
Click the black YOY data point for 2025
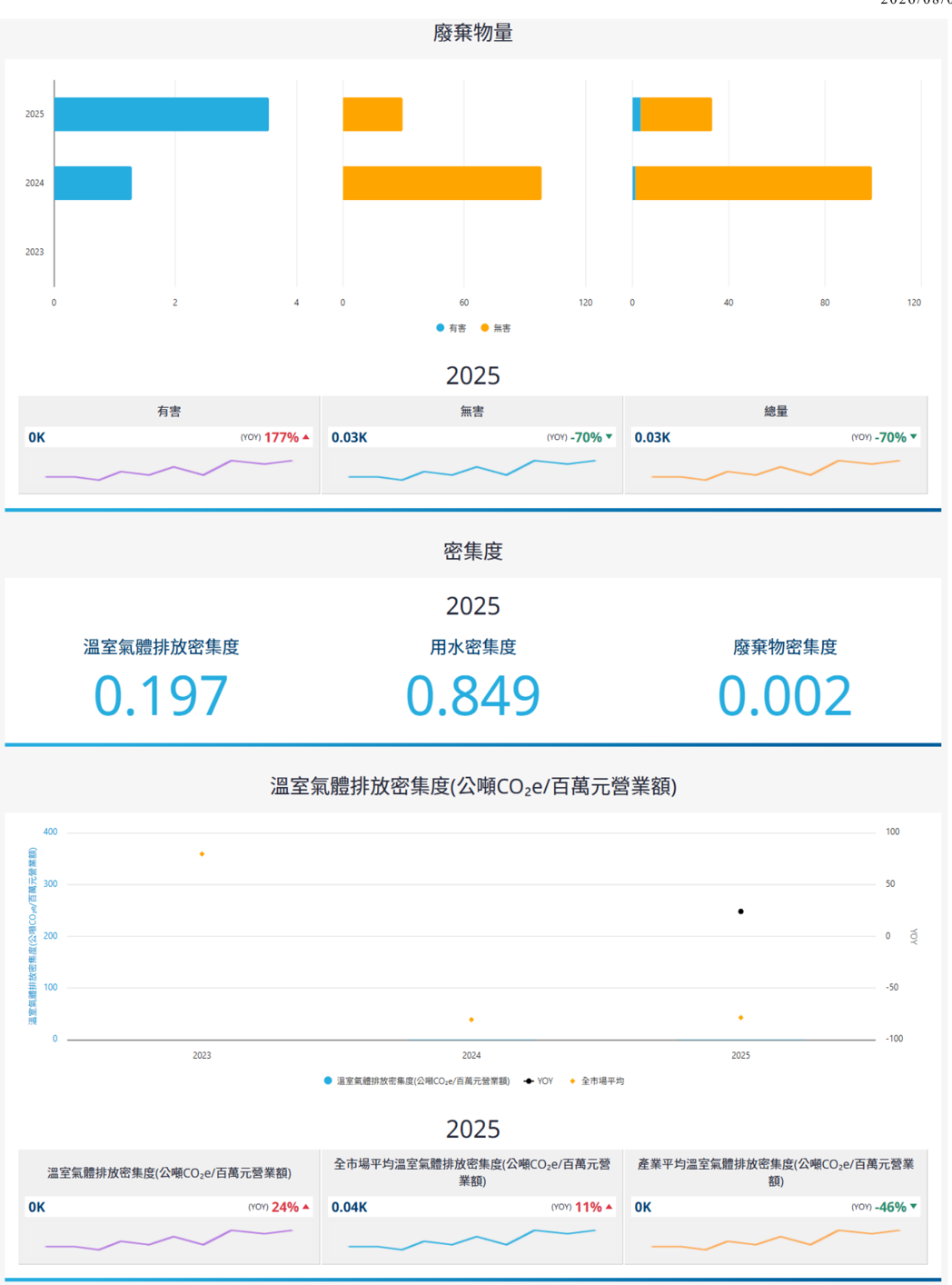click(741, 911)
